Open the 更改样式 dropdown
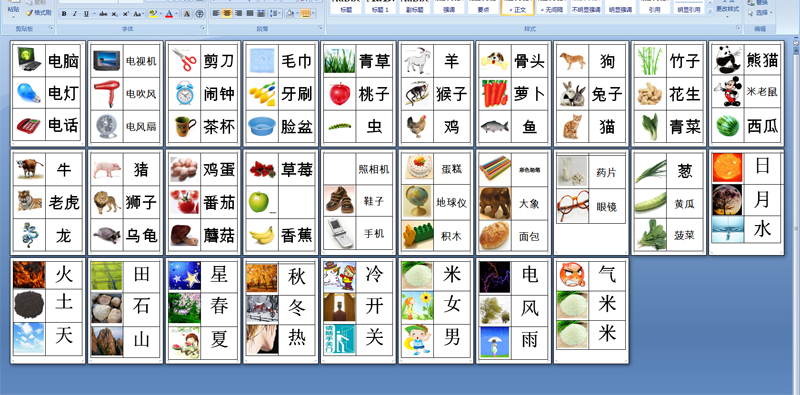The width and height of the screenshot is (800, 395). [728, 10]
